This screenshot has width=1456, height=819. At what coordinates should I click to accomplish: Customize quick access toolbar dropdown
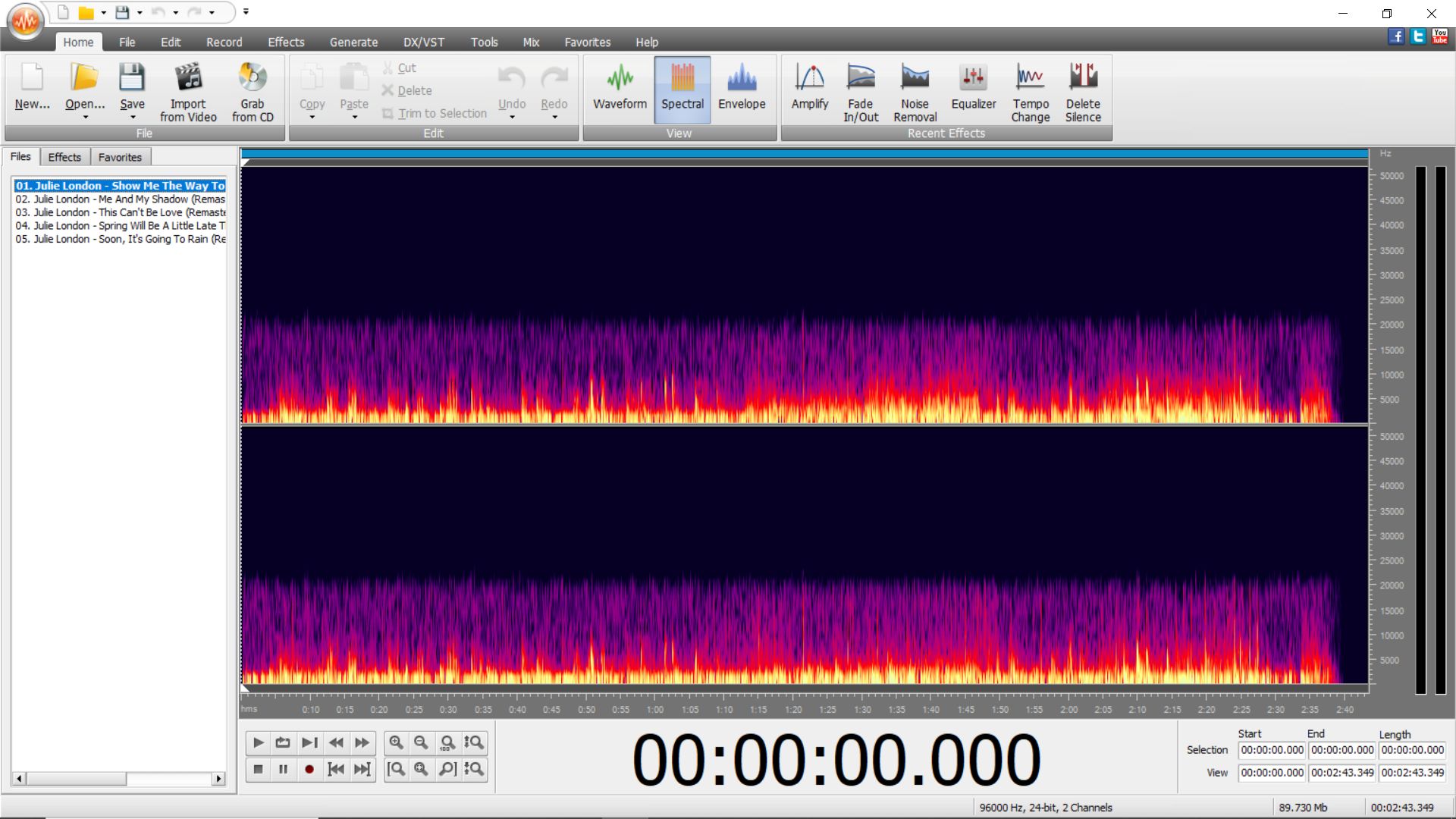246,12
